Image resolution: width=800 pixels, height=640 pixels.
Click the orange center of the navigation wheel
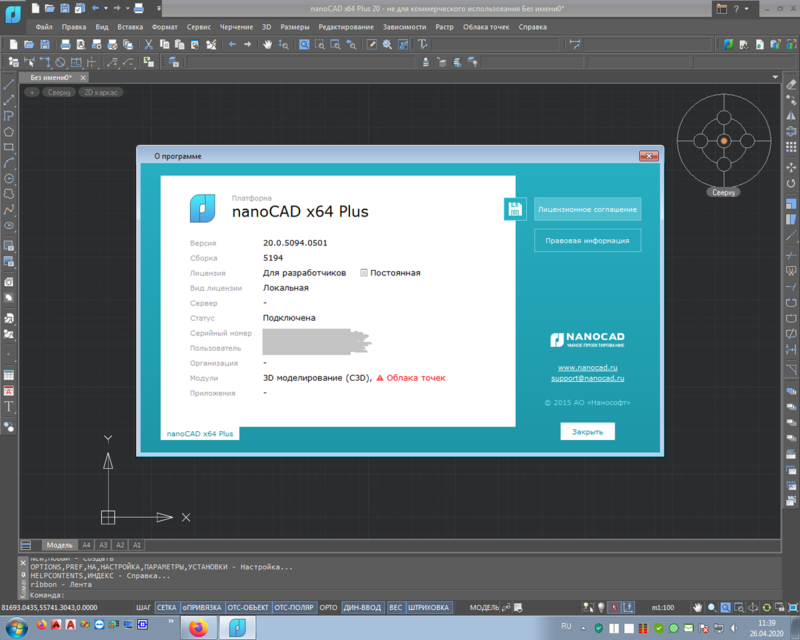coord(723,141)
